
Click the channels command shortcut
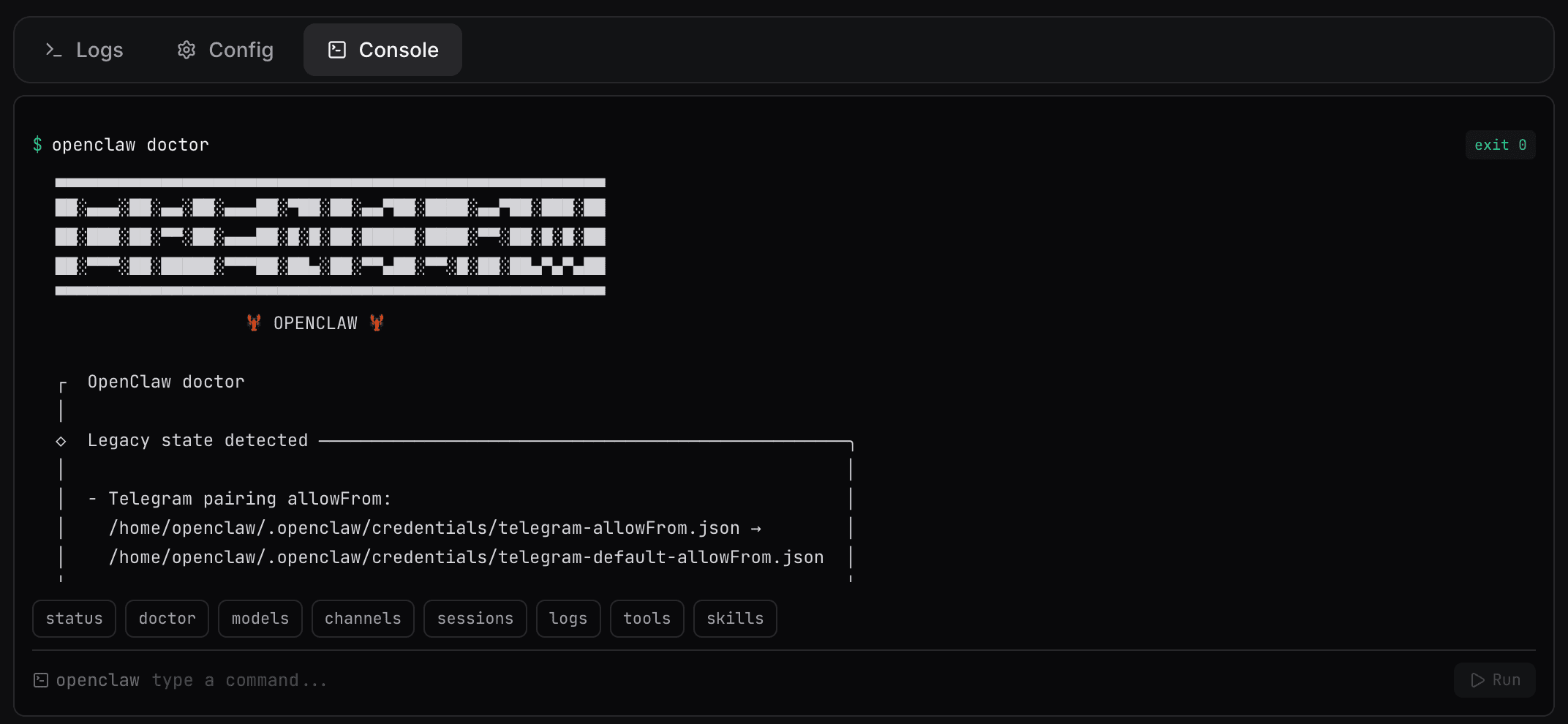click(x=363, y=618)
